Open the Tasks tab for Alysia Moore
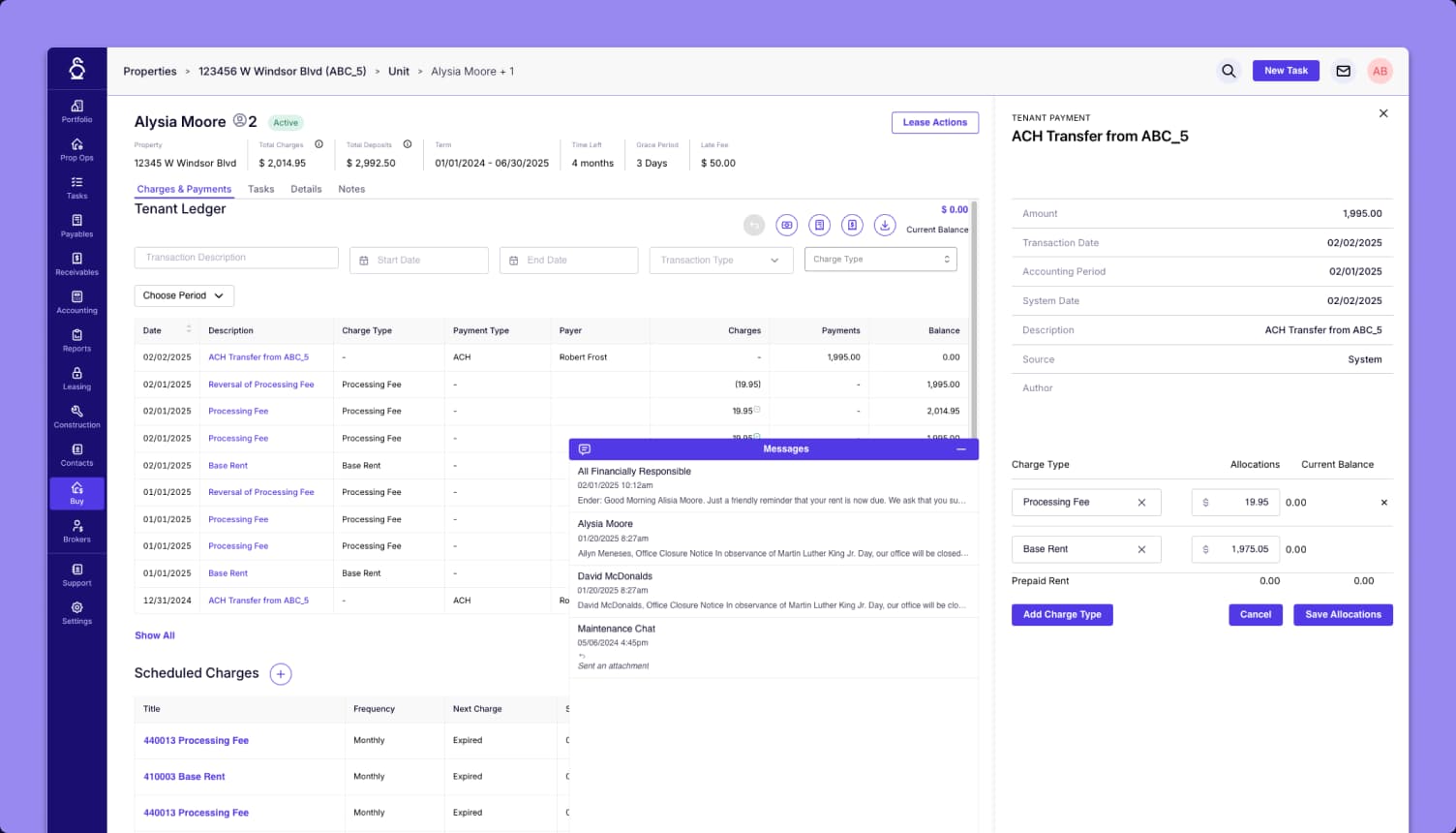The height and width of the screenshot is (833, 1456). 260,189
